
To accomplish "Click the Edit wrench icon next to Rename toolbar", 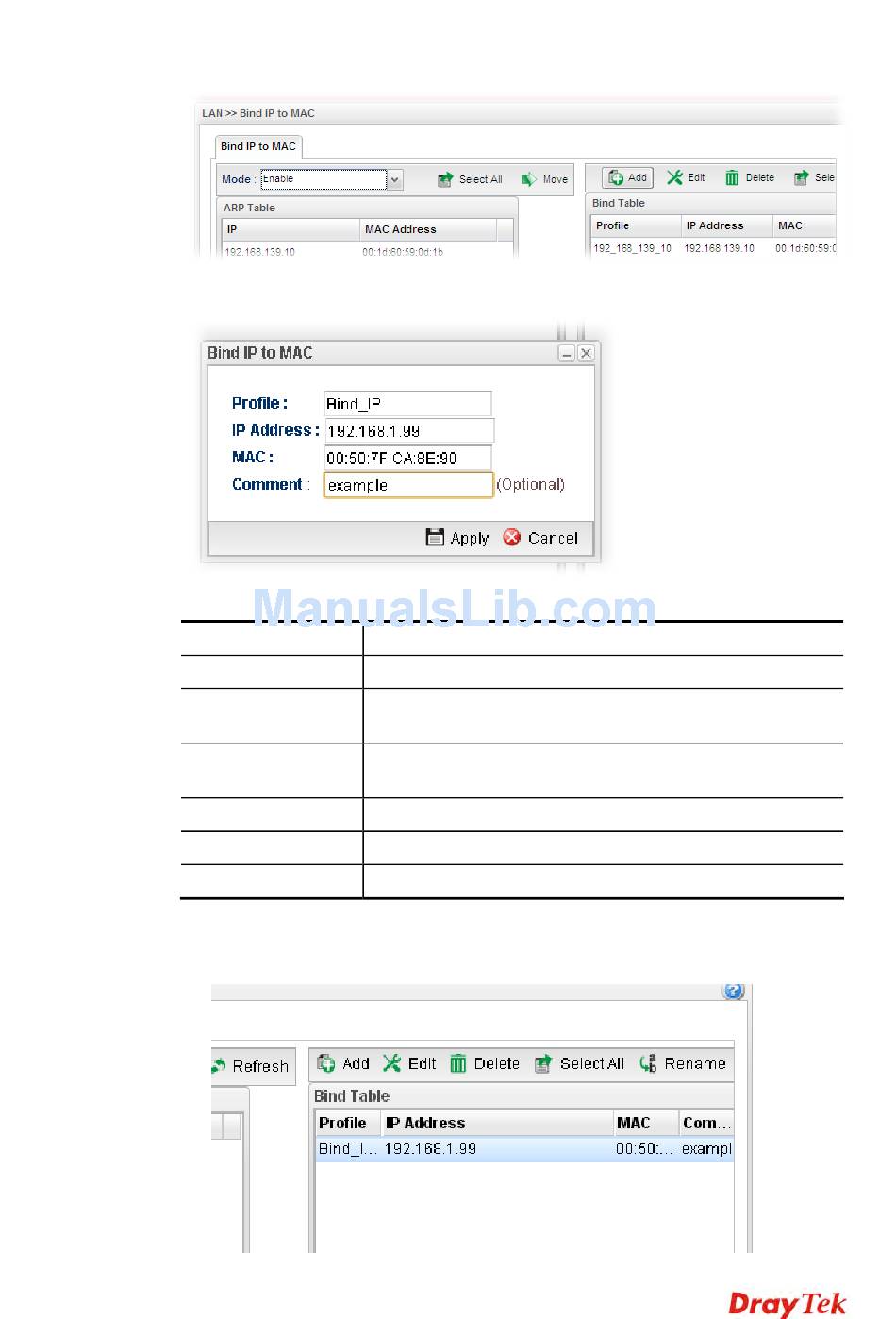I will click(392, 1063).
